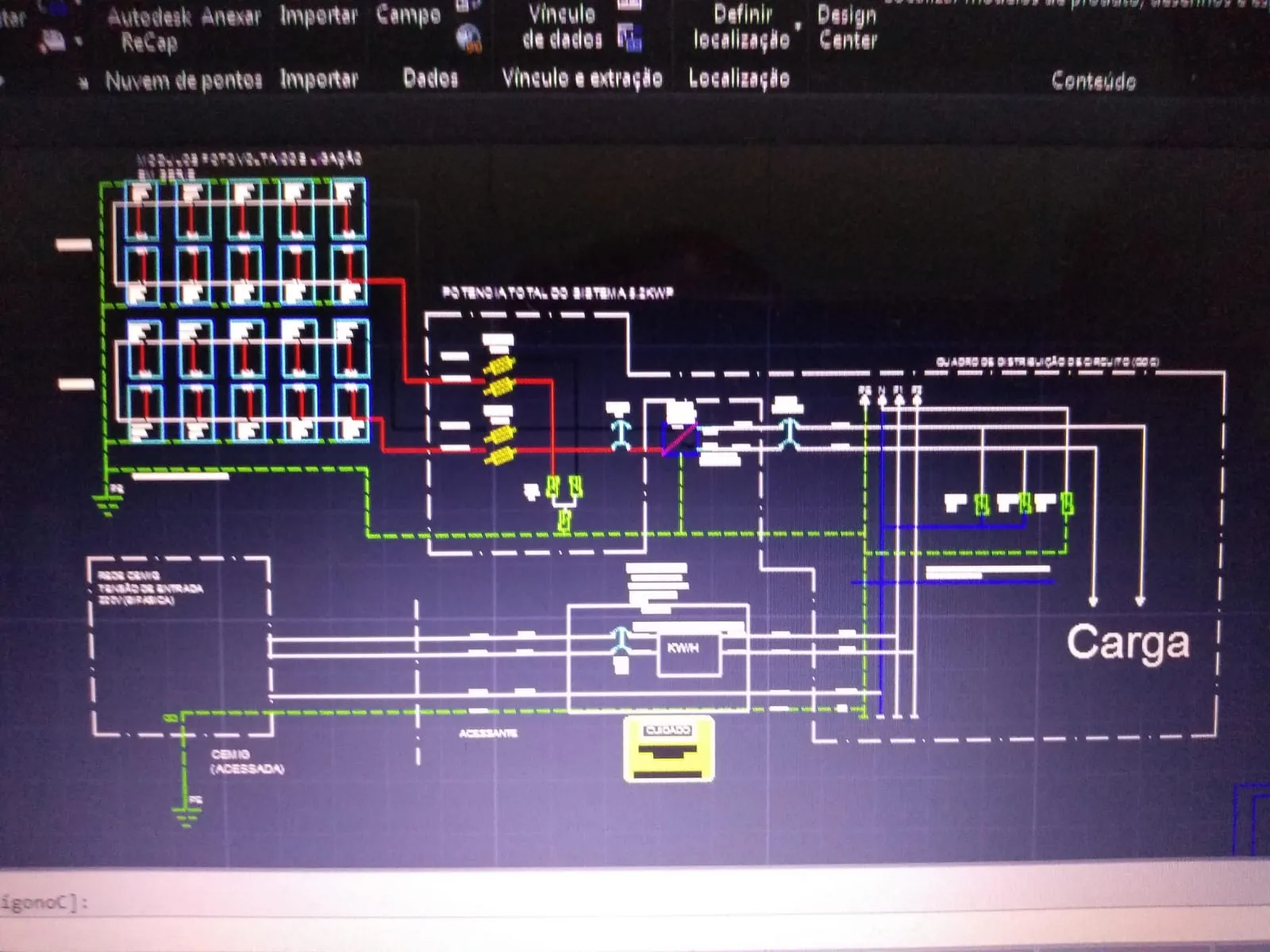
Task: Click the Dados panel title
Action: coord(430,79)
